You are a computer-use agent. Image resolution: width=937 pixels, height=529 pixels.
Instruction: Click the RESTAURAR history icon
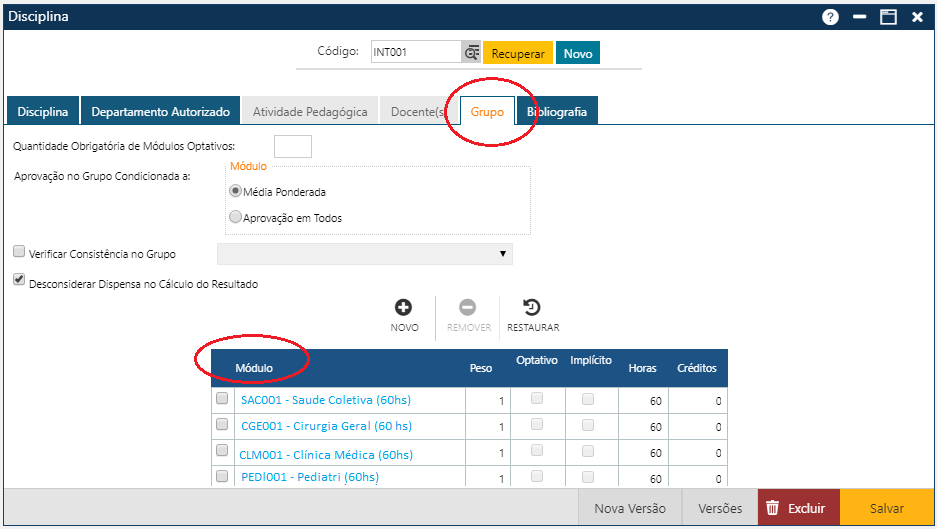(x=532, y=308)
